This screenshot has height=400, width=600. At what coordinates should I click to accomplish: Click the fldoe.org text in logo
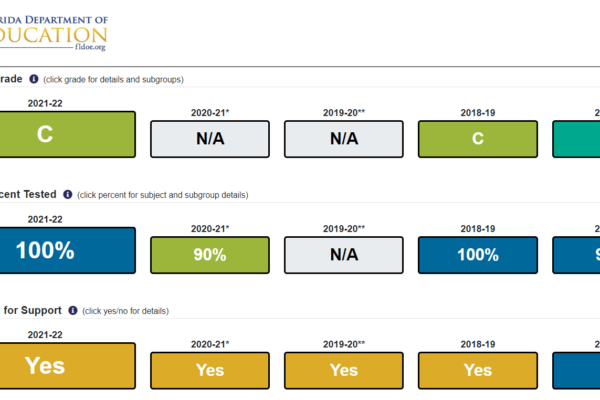pyautogui.click(x=90, y=47)
